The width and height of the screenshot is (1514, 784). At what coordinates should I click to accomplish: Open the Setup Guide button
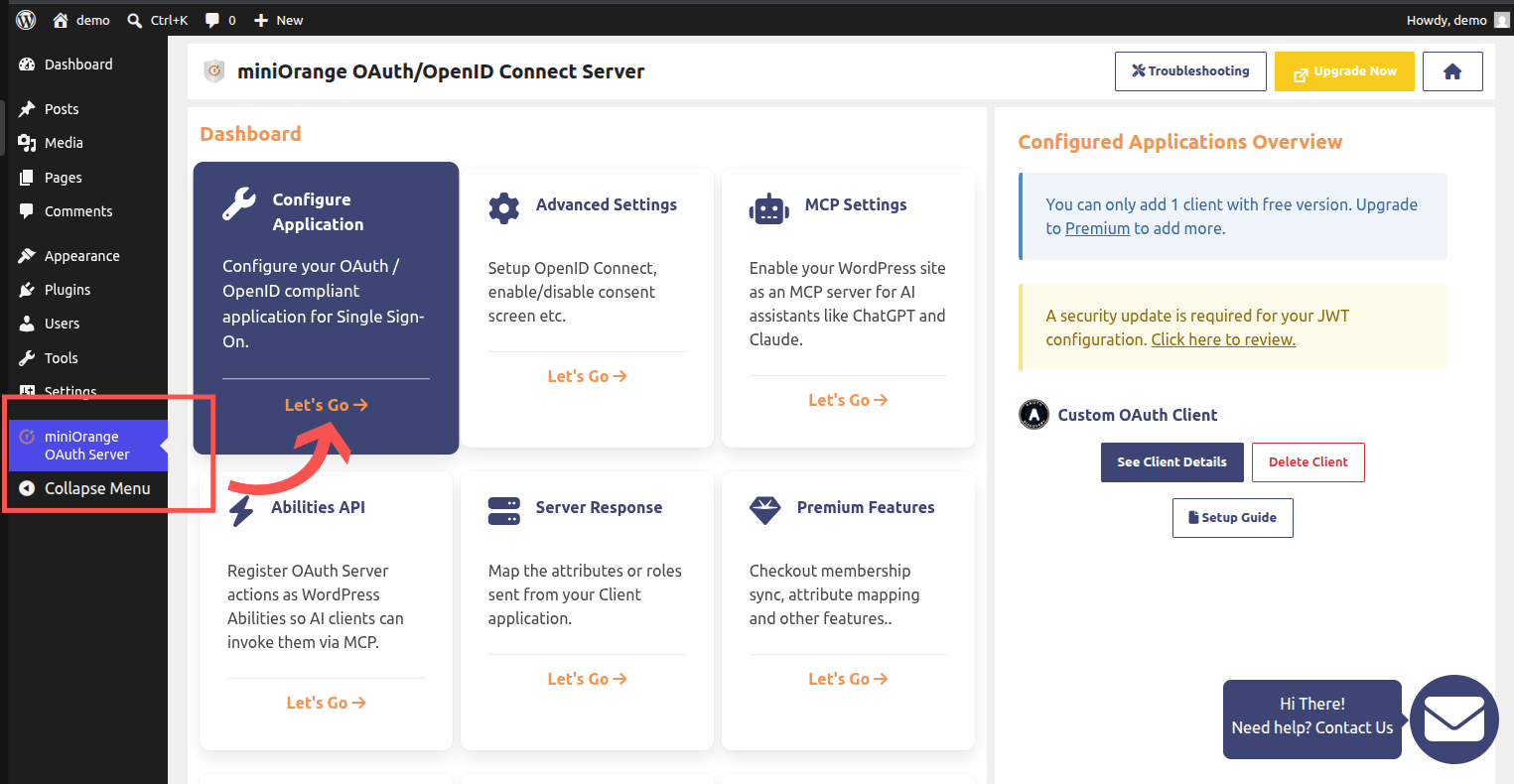coord(1233,518)
